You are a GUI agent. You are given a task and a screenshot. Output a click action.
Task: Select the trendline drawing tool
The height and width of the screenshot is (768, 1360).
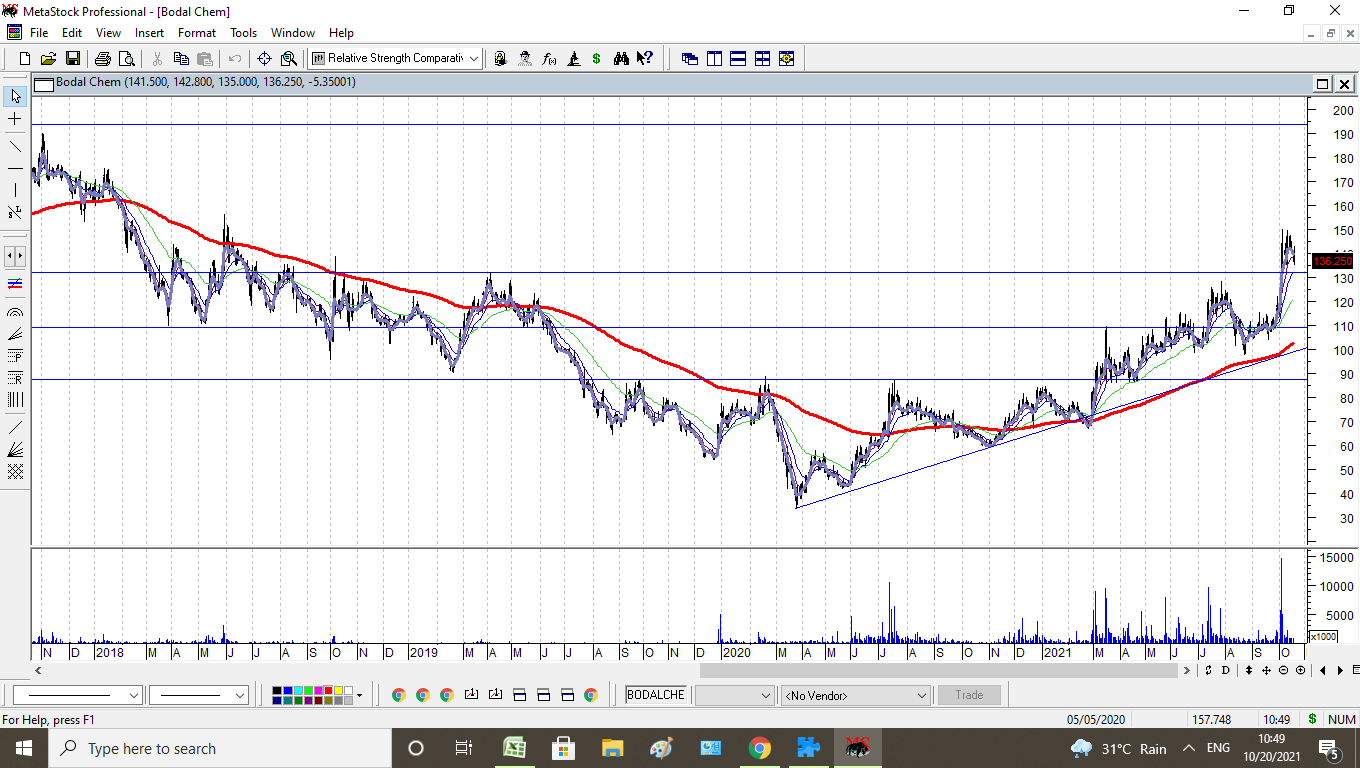tap(15, 146)
